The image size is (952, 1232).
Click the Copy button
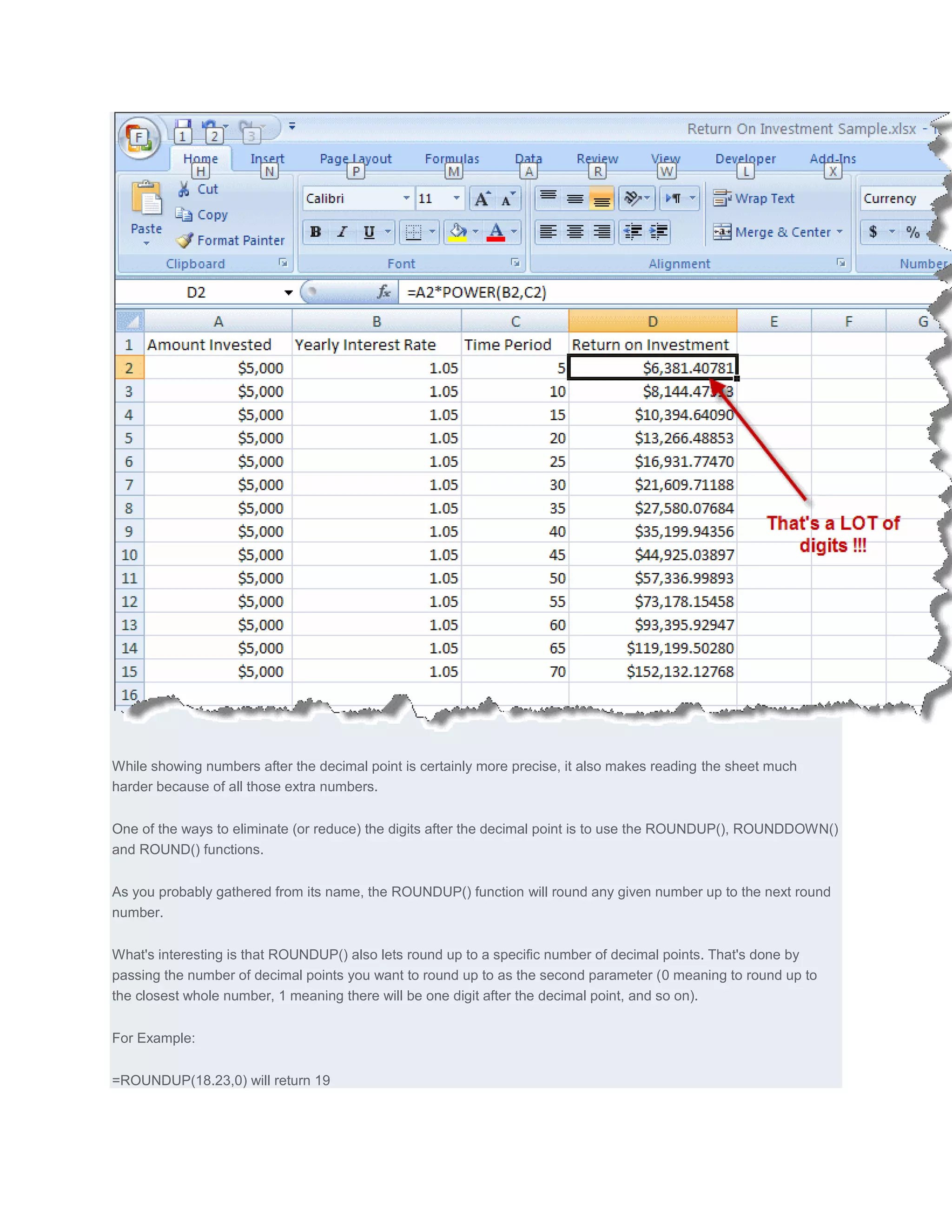201,215
